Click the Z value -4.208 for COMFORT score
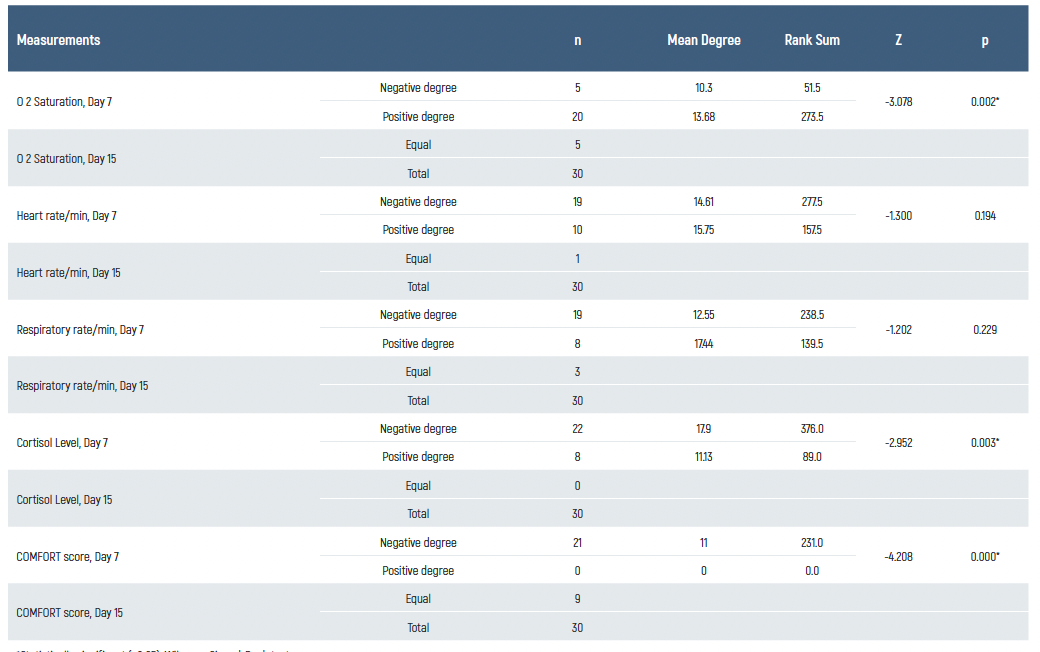The width and height of the screenshot is (1040, 652). click(x=898, y=556)
